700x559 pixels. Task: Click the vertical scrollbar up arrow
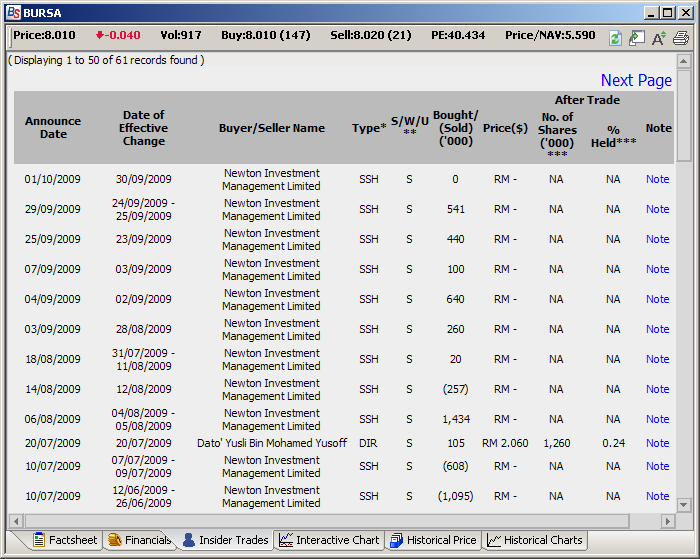(x=683, y=61)
